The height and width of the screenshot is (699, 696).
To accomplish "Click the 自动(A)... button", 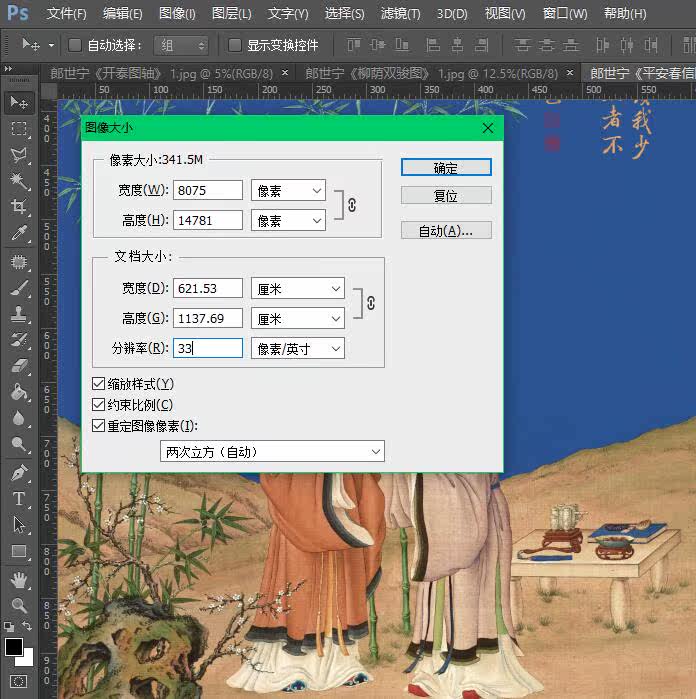I will (446, 230).
